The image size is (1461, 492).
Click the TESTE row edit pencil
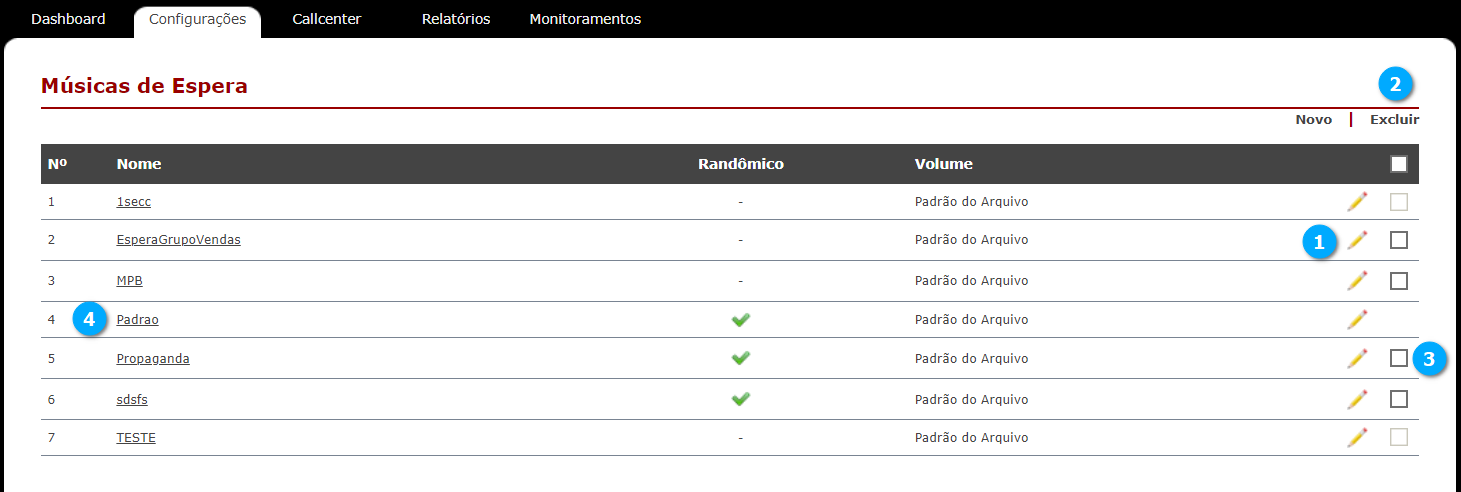(1357, 437)
